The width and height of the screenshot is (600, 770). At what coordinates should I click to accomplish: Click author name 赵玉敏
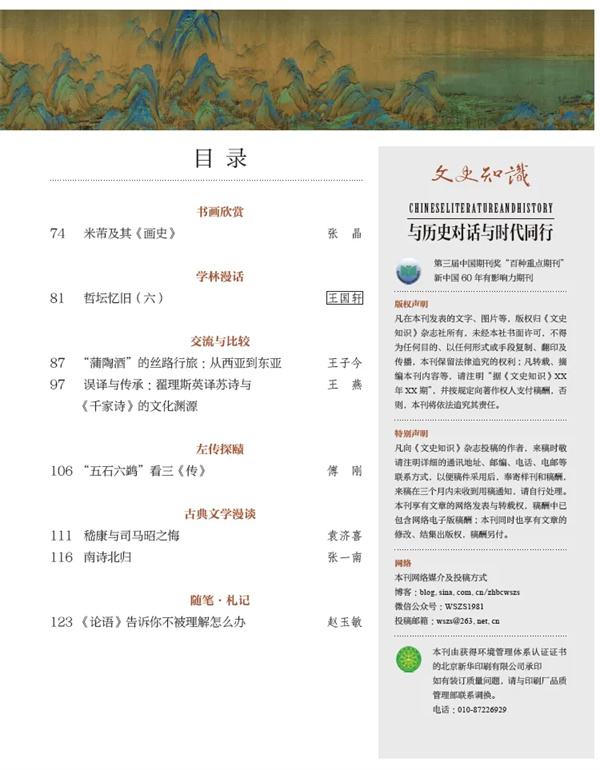coord(345,622)
